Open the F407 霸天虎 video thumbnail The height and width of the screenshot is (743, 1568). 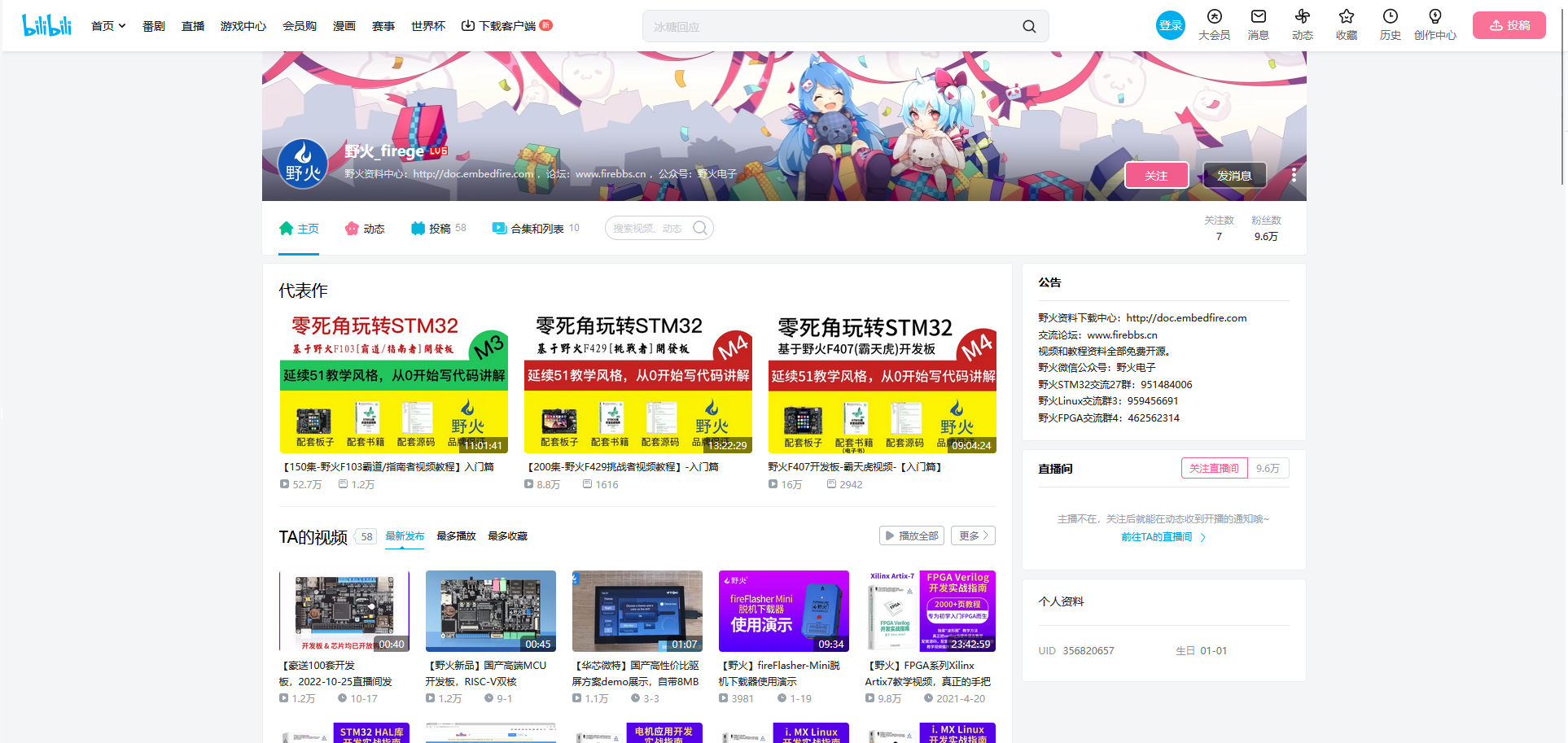pyautogui.click(x=883, y=382)
